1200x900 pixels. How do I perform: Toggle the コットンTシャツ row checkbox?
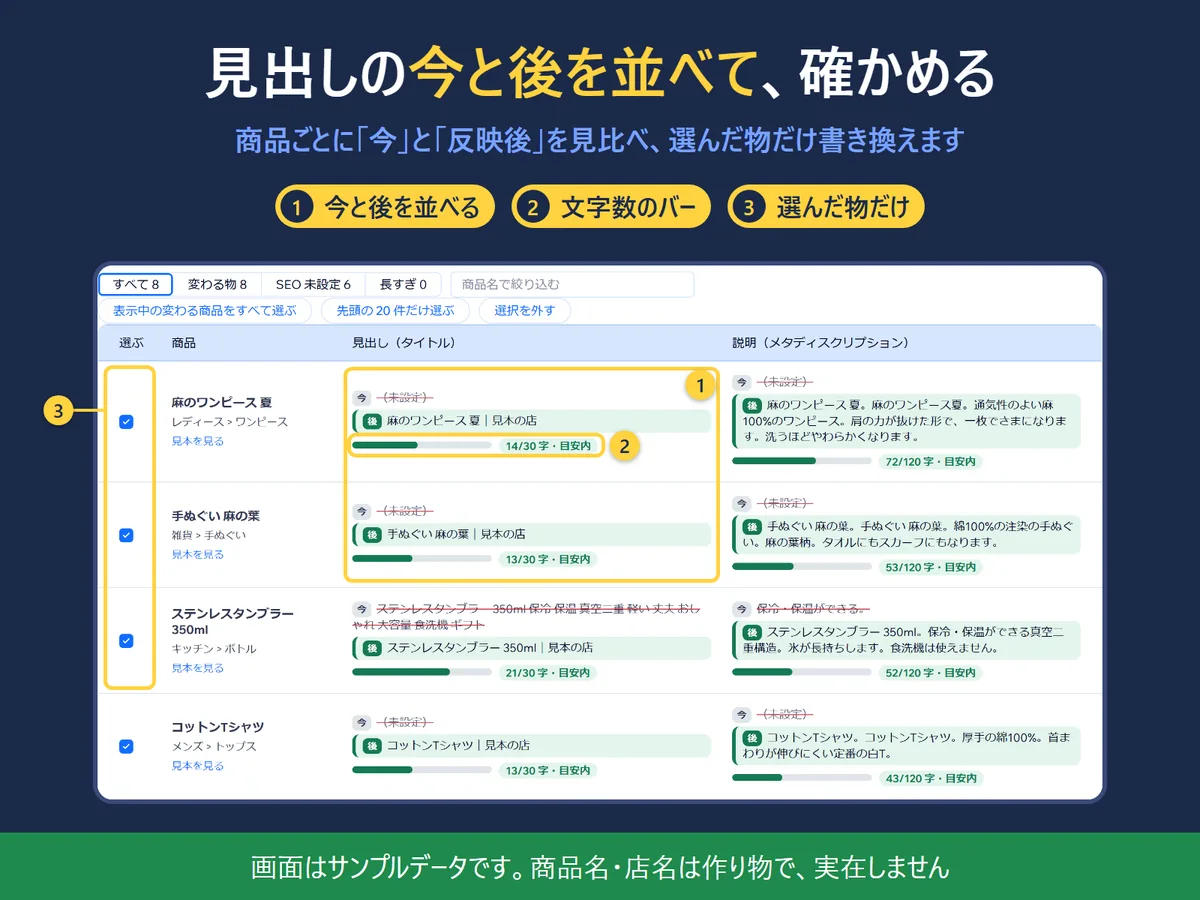pos(126,746)
